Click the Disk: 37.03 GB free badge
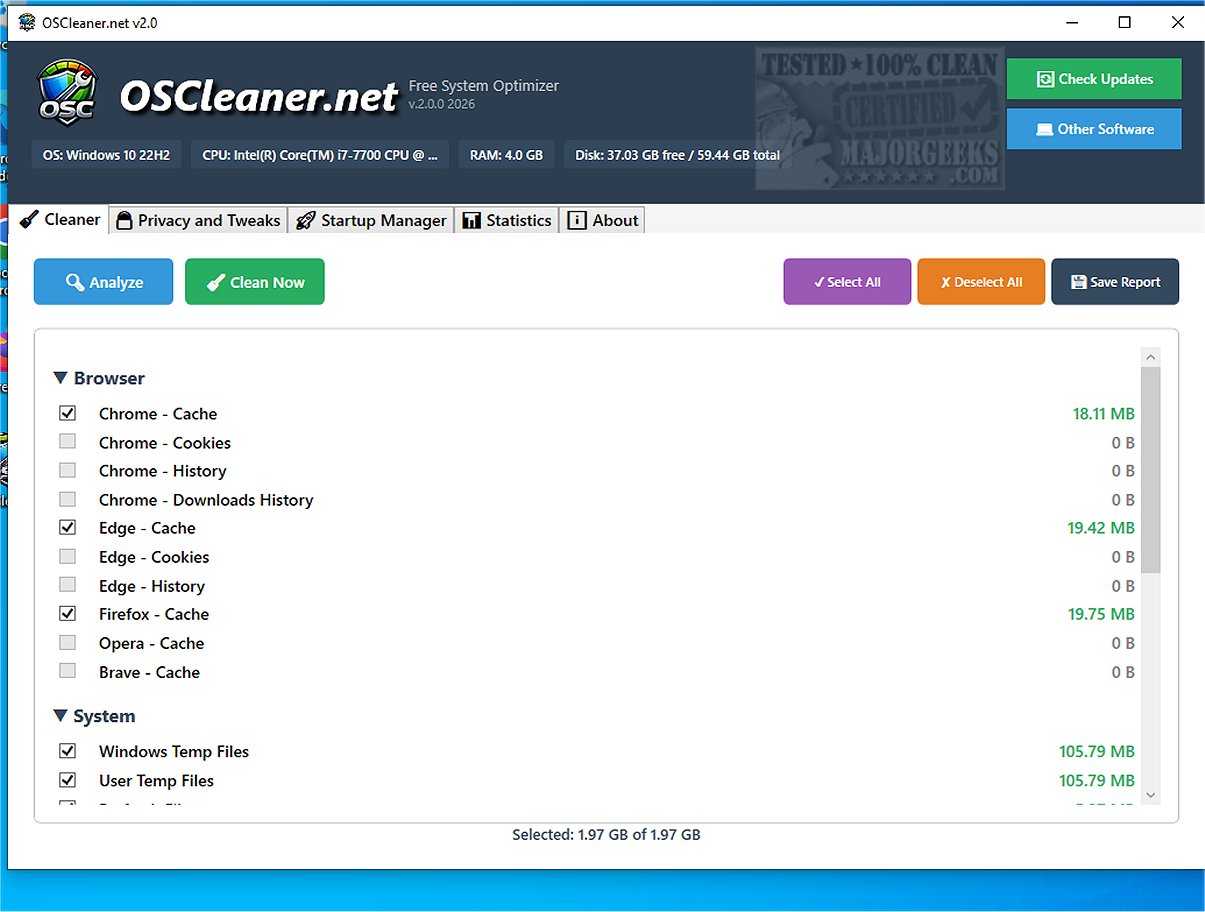The width and height of the screenshot is (1205, 912). pos(677,155)
